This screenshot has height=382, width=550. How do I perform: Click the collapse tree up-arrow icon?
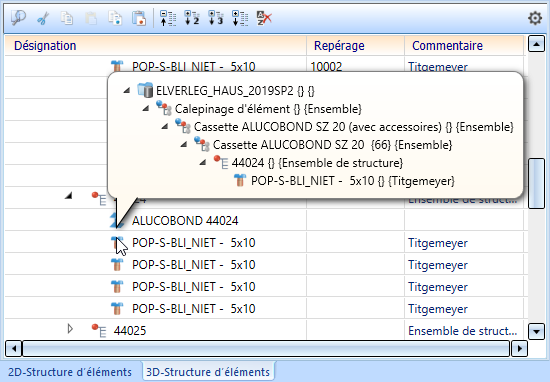pyautogui.click(x=168, y=18)
